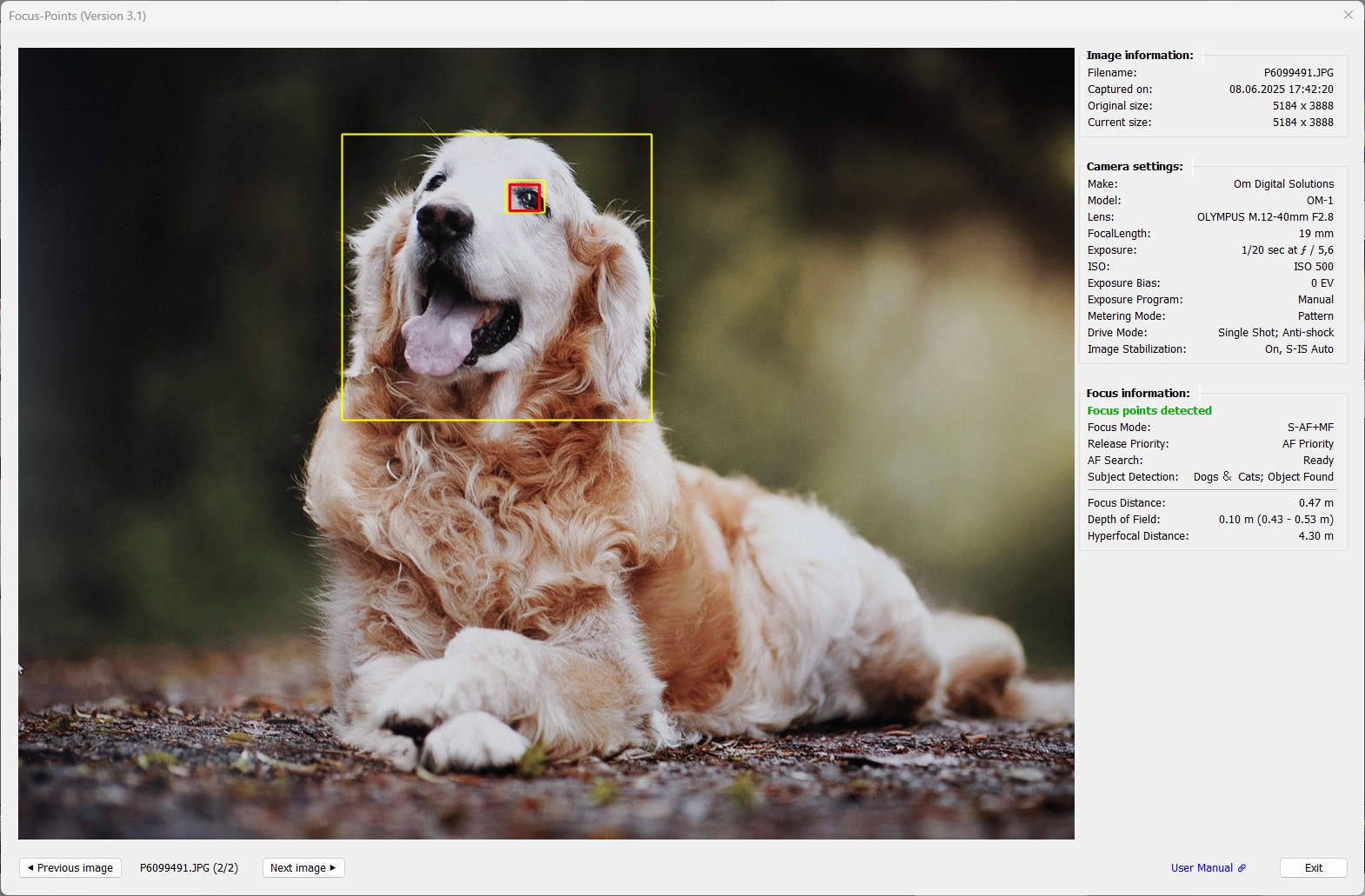Image resolution: width=1365 pixels, height=896 pixels.
Task: Select the Camera settings section header
Action: 1134,166
